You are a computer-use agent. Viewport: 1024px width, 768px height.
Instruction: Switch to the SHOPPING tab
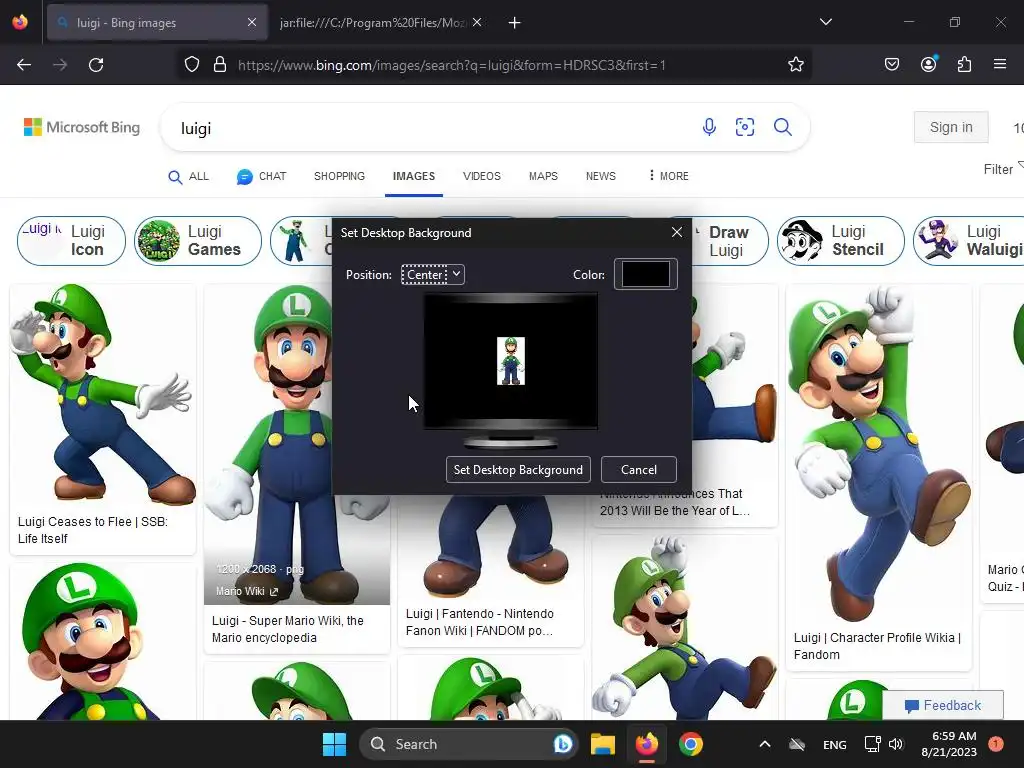[340, 176]
